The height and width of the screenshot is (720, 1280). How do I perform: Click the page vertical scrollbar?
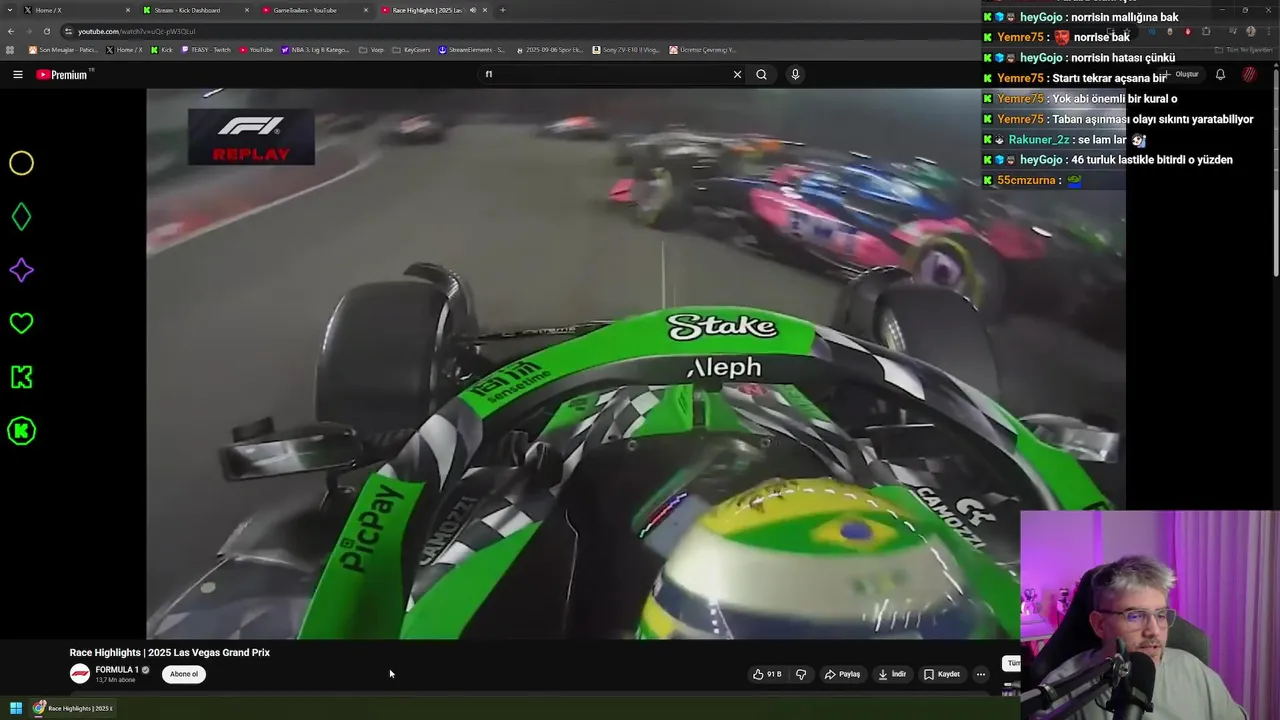(x=1275, y=170)
